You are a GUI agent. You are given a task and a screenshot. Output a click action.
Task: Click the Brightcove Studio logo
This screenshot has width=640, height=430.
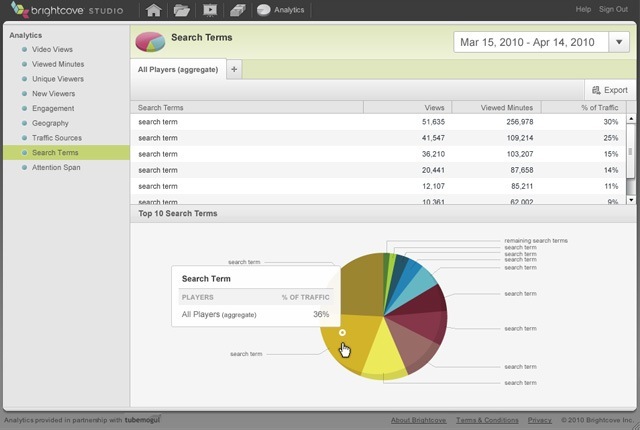pos(67,9)
